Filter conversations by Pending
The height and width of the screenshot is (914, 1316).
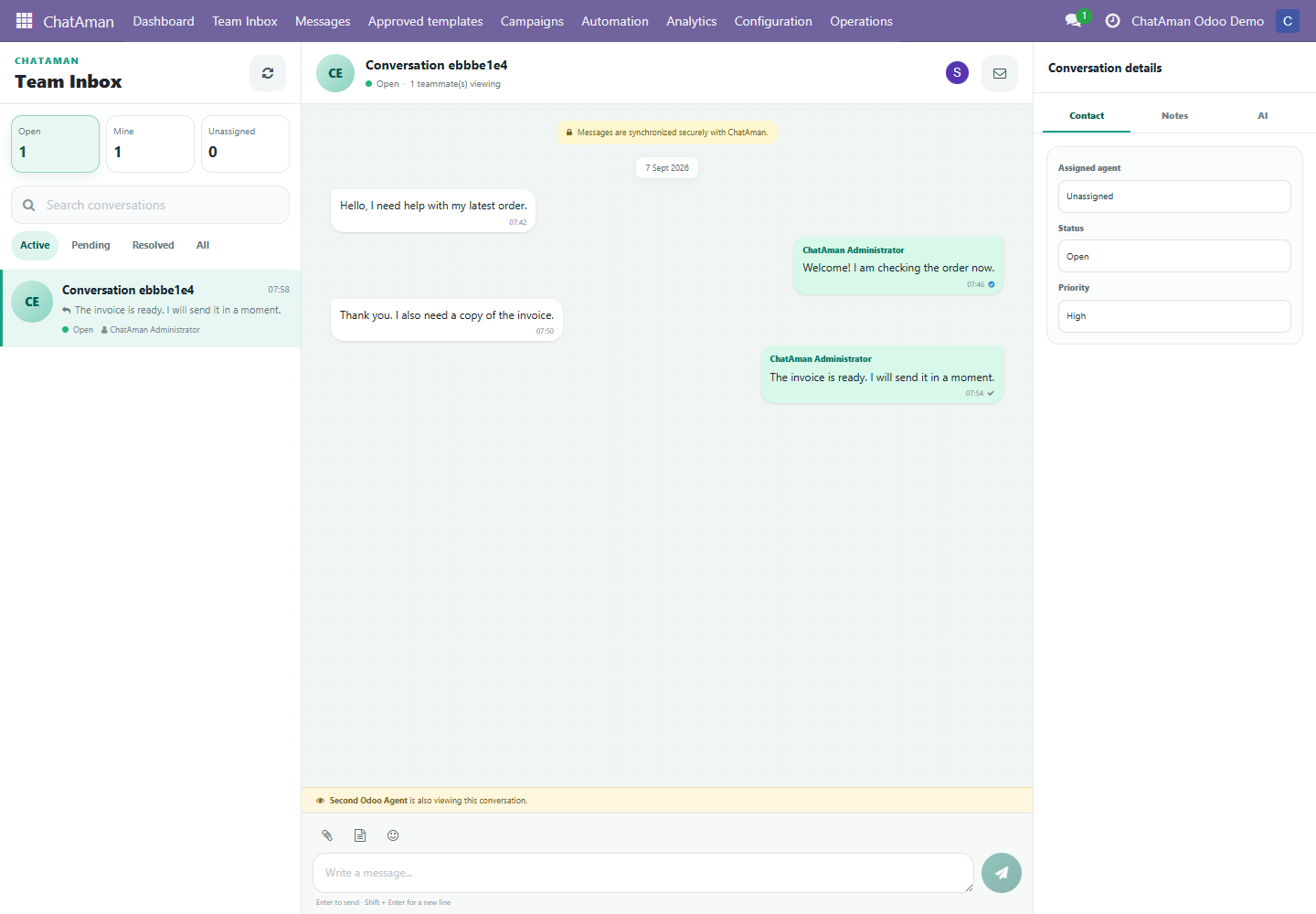point(90,245)
